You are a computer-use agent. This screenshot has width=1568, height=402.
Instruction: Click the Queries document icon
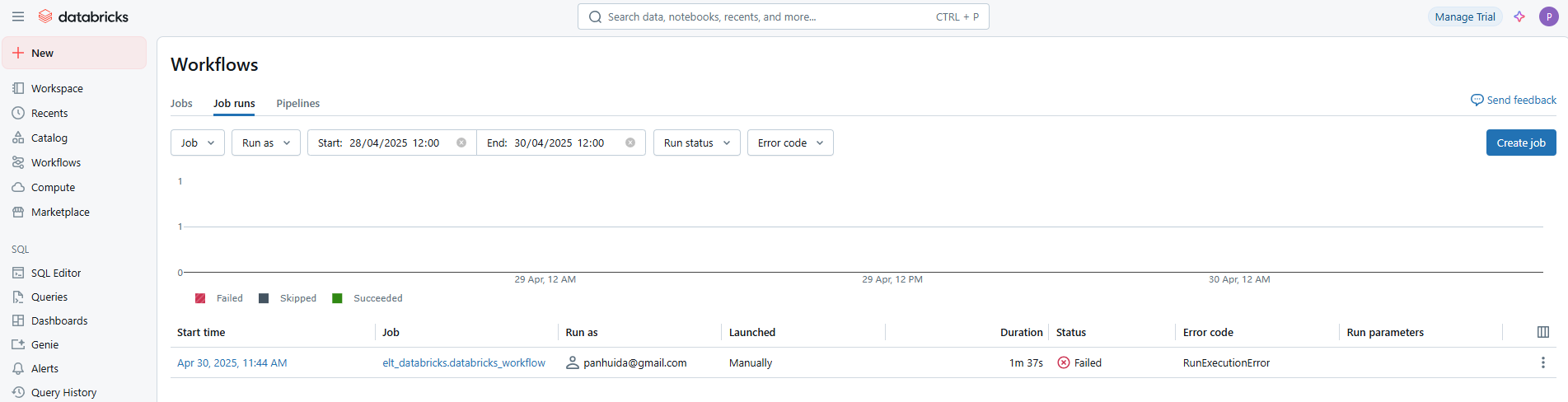[x=18, y=297]
